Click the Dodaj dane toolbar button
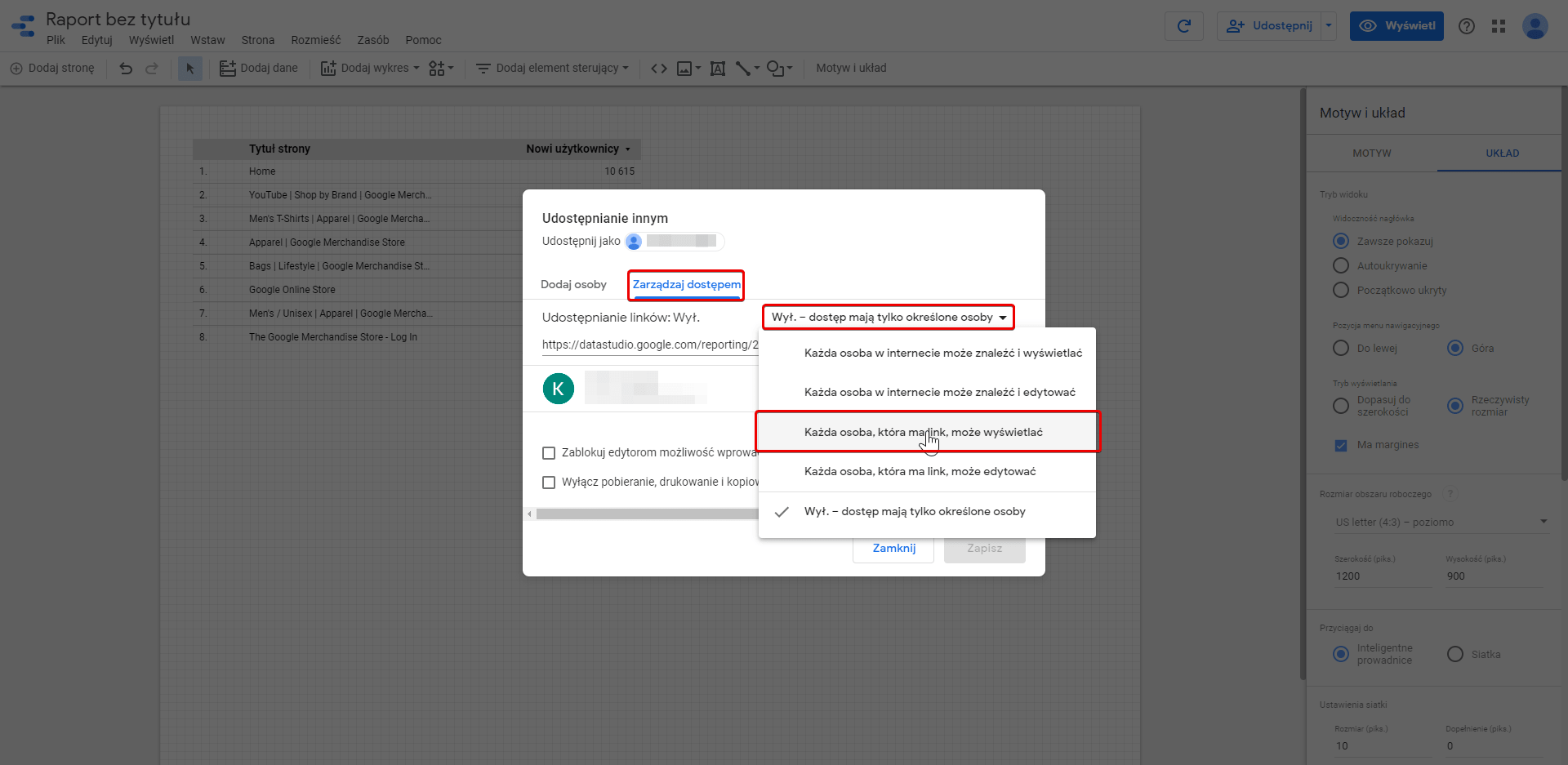The height and width of the screenshot is (765, 1568). (x=259, y=69)
